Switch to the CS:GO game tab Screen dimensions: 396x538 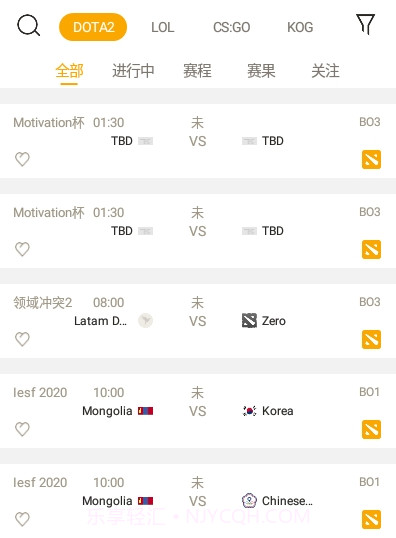(x=232, y=27)
